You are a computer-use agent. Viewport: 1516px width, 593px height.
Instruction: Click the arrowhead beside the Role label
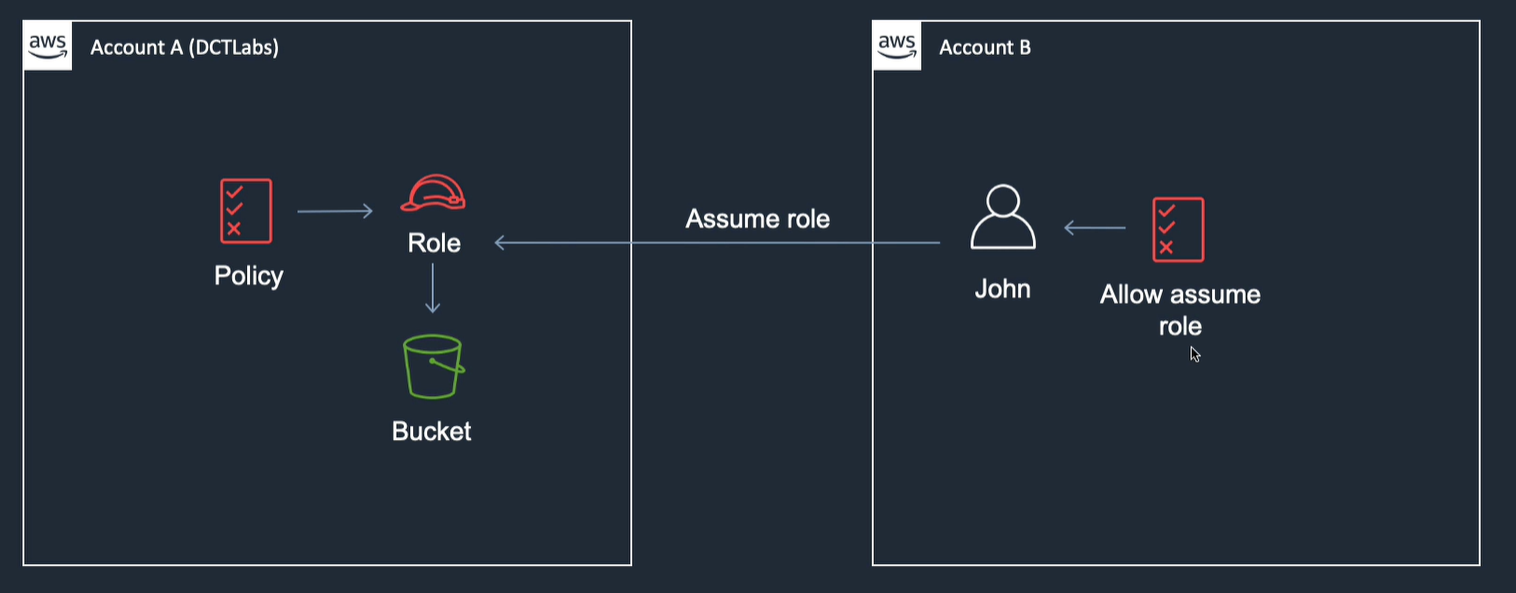[501, 242]
